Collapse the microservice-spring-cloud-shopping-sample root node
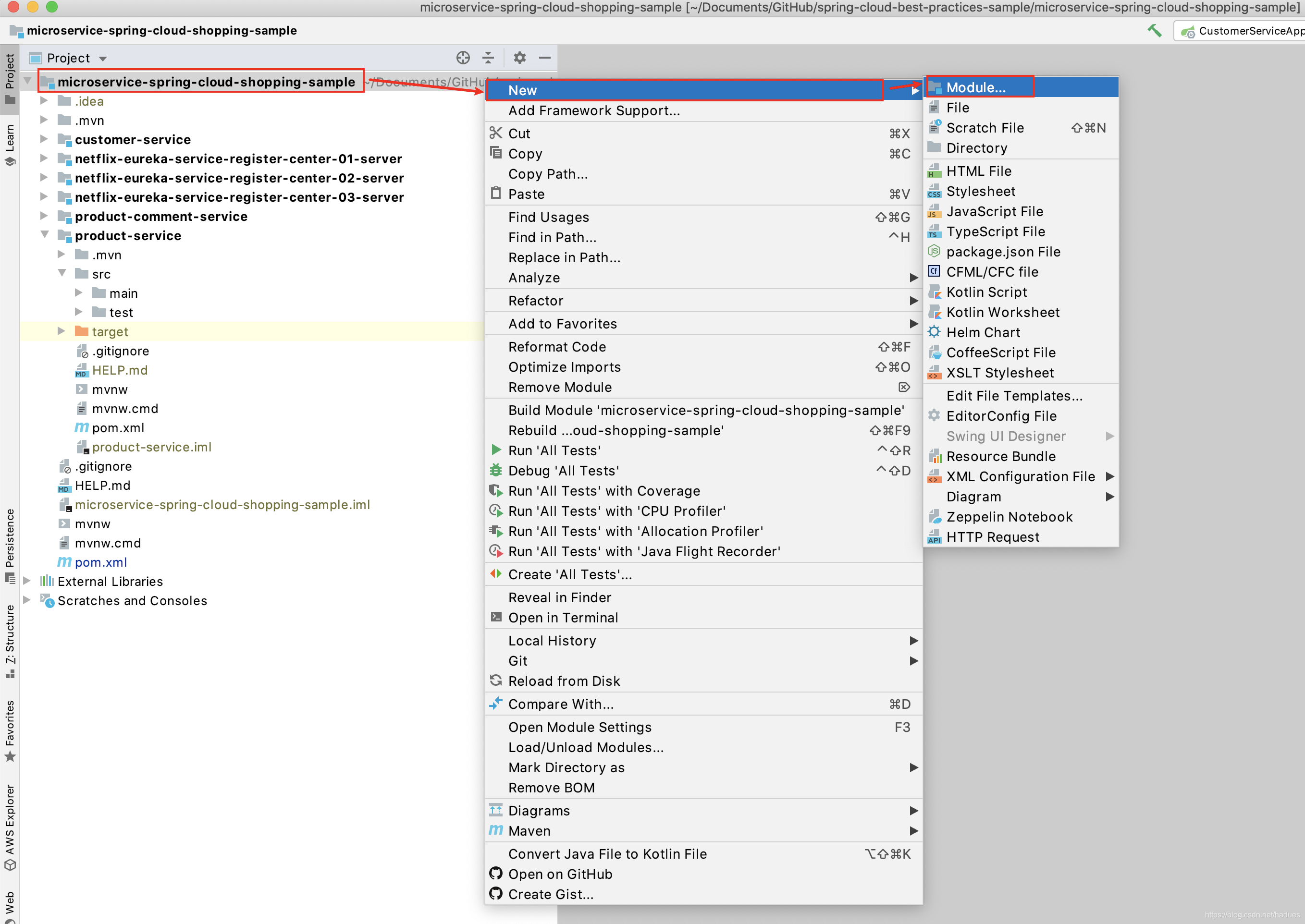The width and height of the screenshot is (1305, 924). pos(27,81)
